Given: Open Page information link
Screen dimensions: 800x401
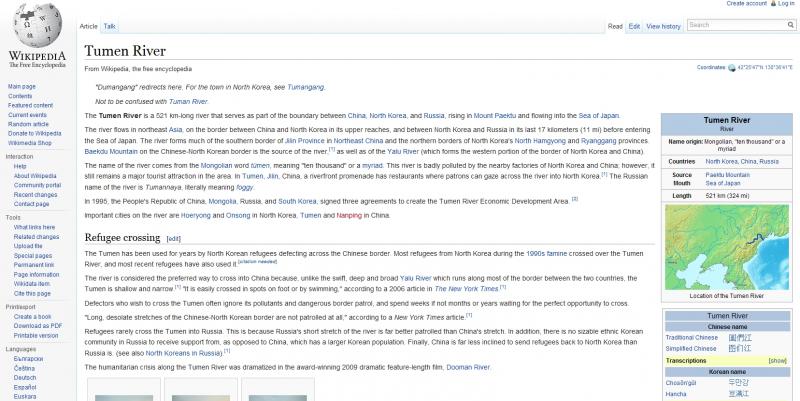Looking at the screenshot, I should (x=36, y=274).
